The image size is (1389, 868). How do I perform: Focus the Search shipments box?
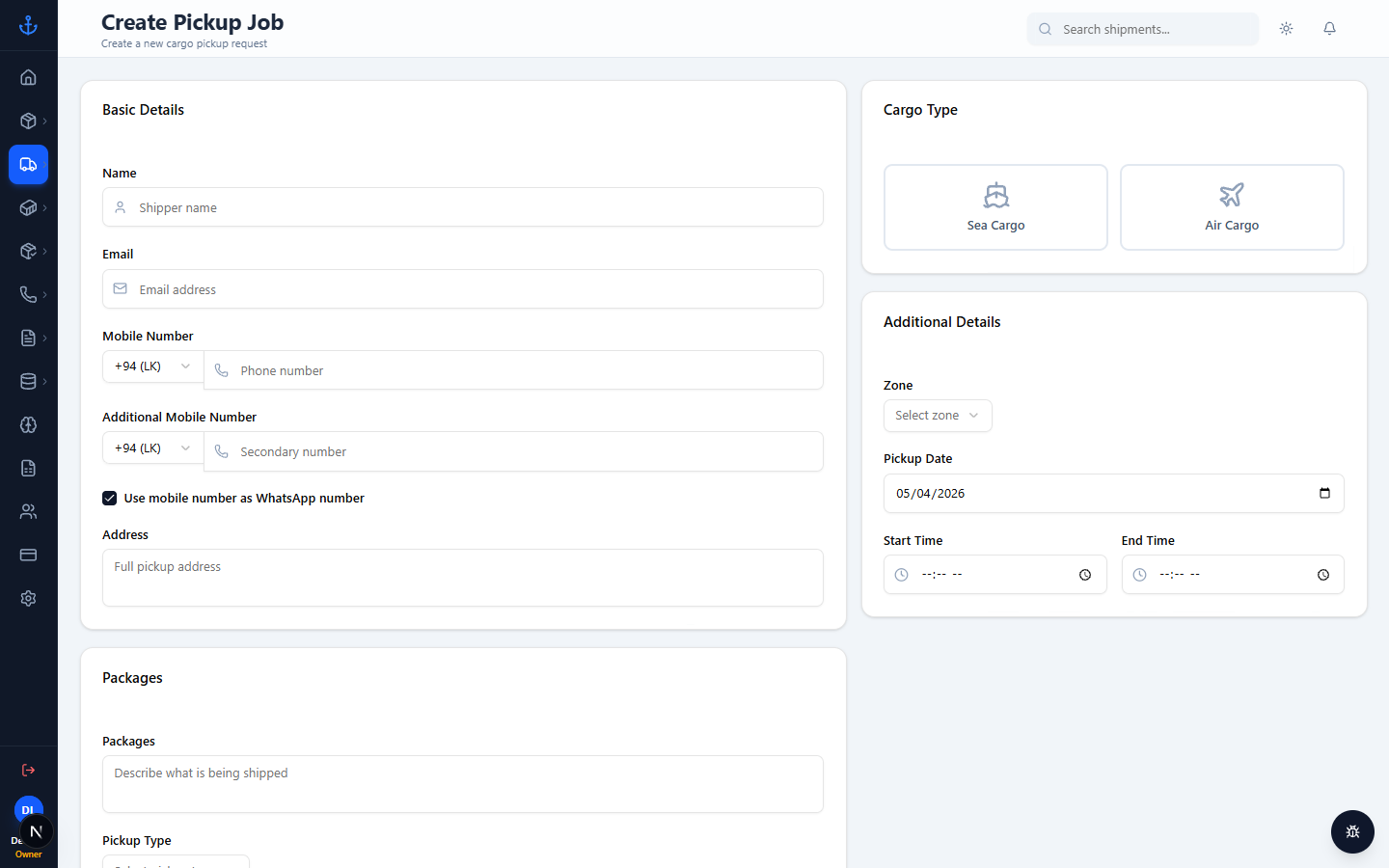(x=1143, y=29)
